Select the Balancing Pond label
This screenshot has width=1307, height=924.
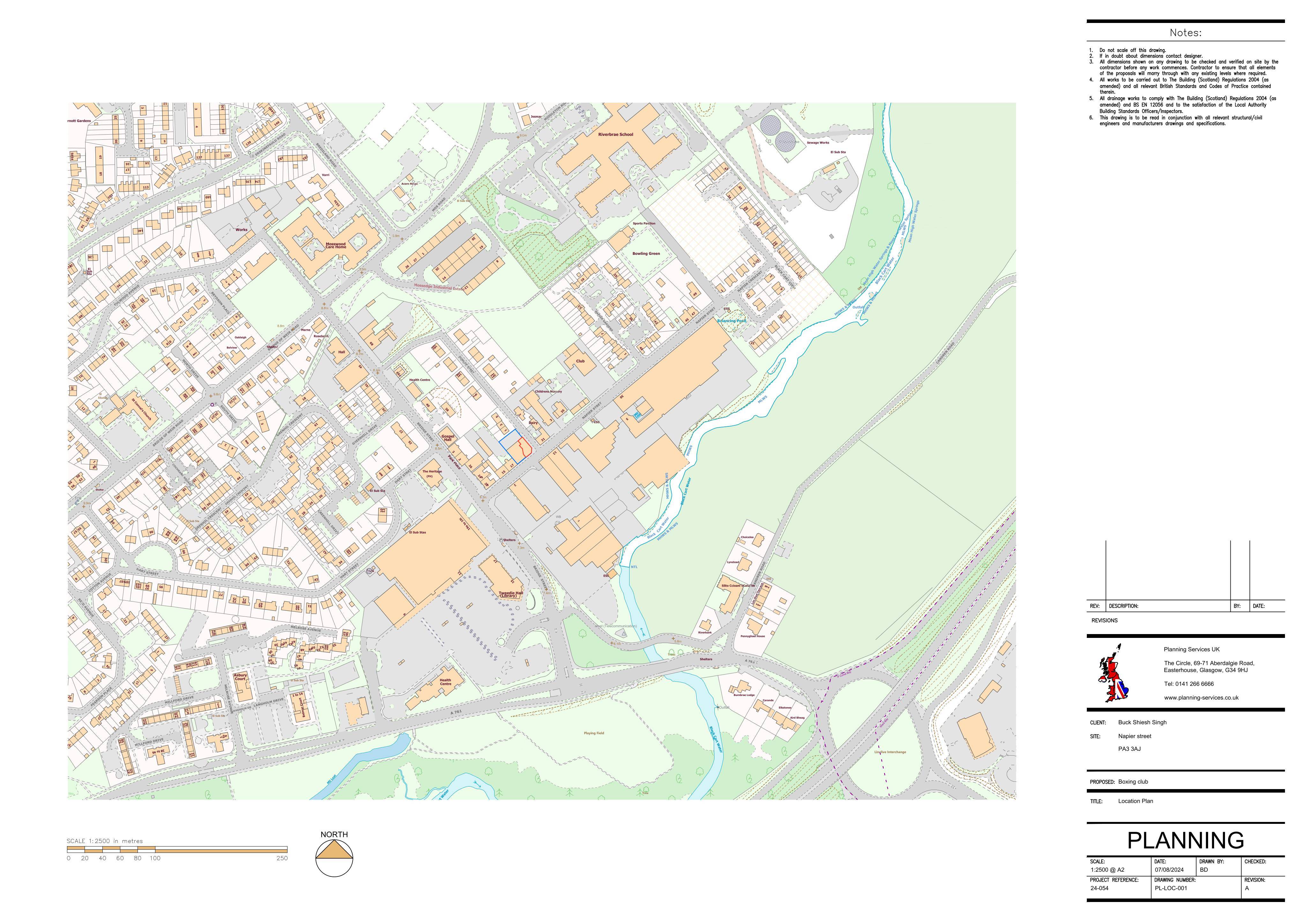731,321
